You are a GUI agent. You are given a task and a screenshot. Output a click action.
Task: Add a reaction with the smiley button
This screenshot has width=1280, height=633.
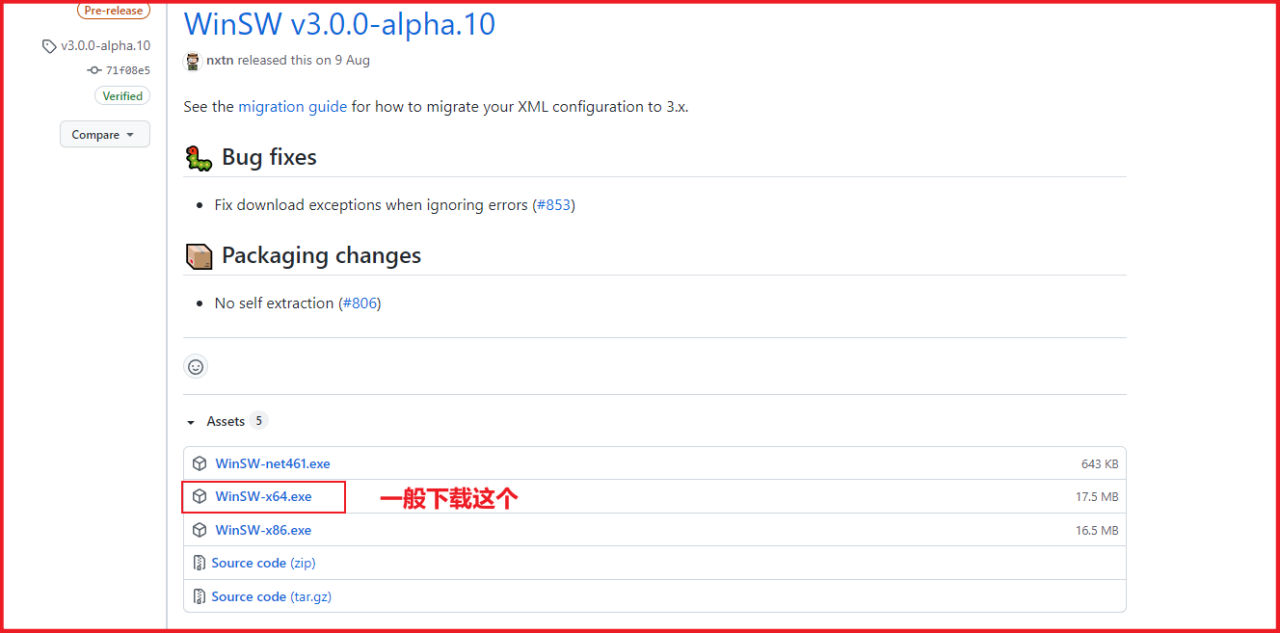click(x=196, y=367)
